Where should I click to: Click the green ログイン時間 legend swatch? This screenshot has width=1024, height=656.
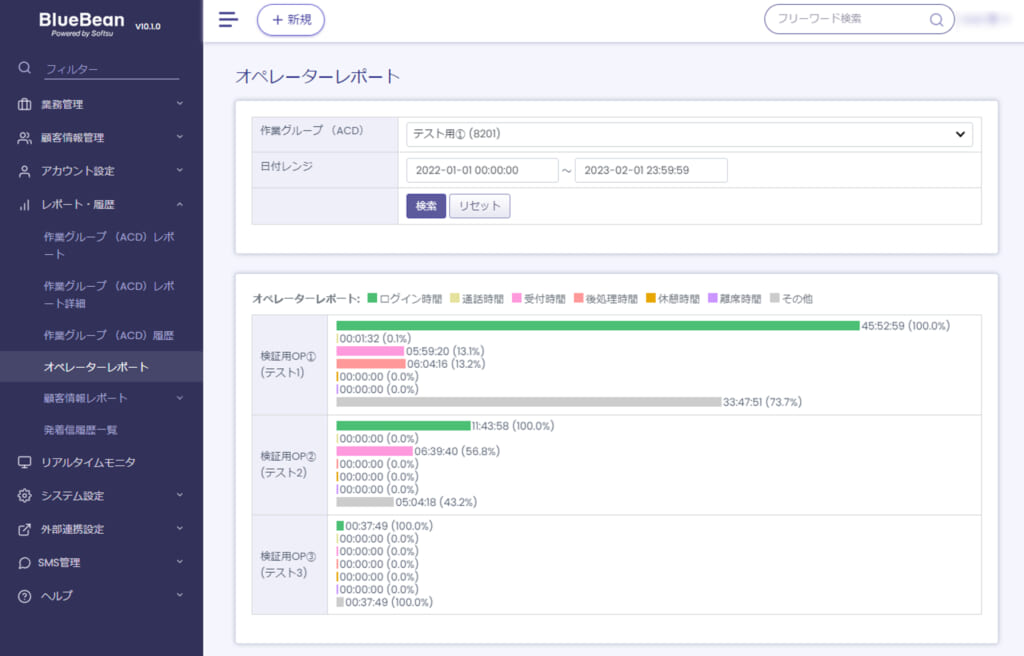[x=372, y=298]
